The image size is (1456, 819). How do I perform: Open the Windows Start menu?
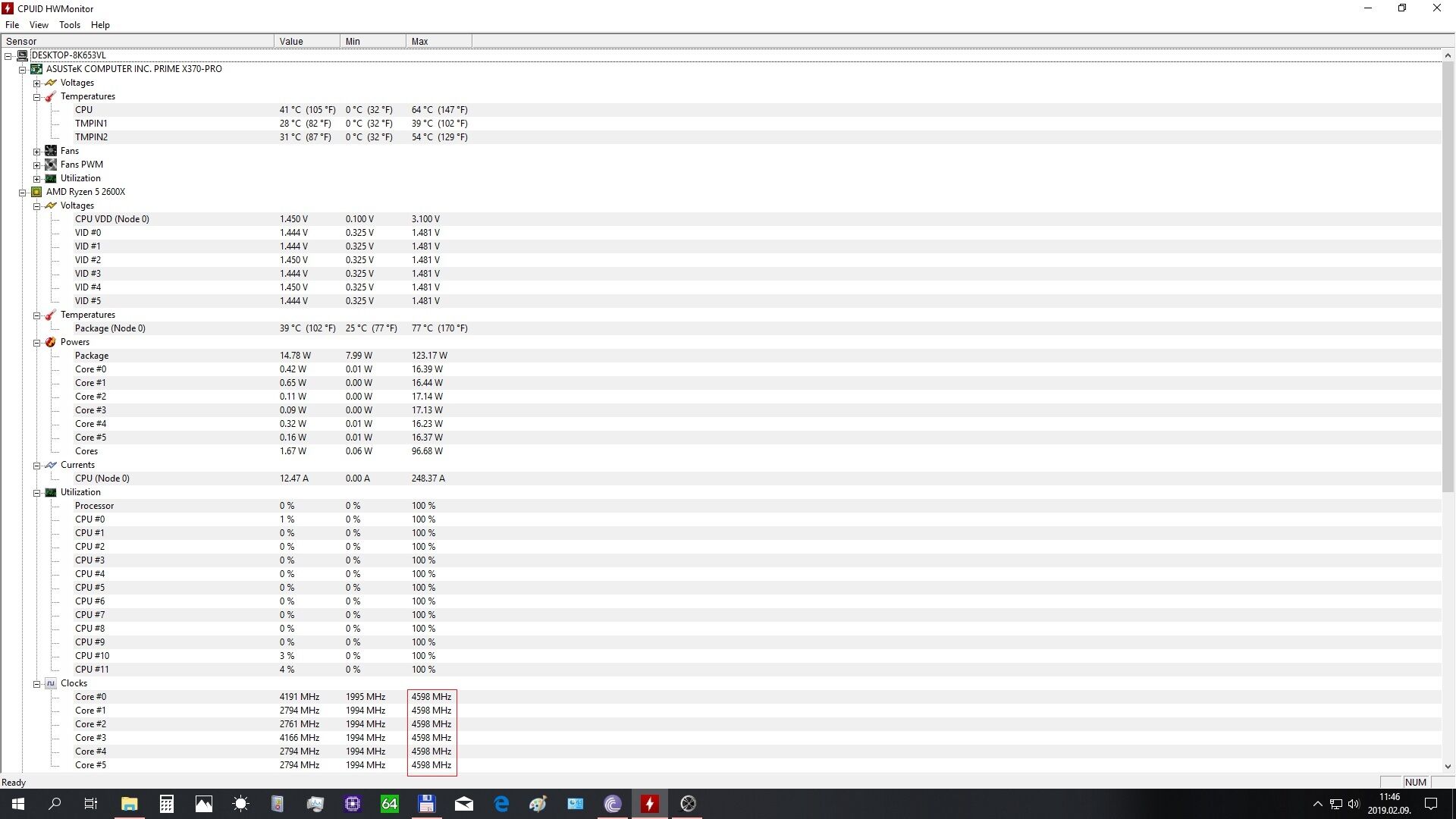pyautogui.click(x=18, y=804)
